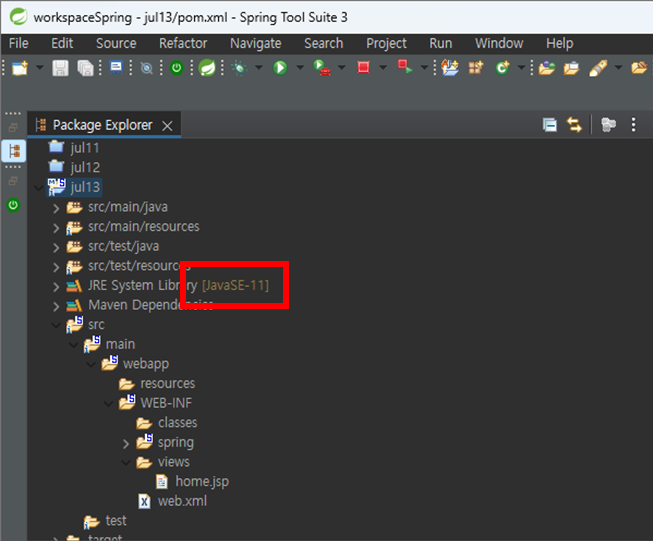Select the jul12 project
This screenshot has width=653, height=541.
pos(85,167)
